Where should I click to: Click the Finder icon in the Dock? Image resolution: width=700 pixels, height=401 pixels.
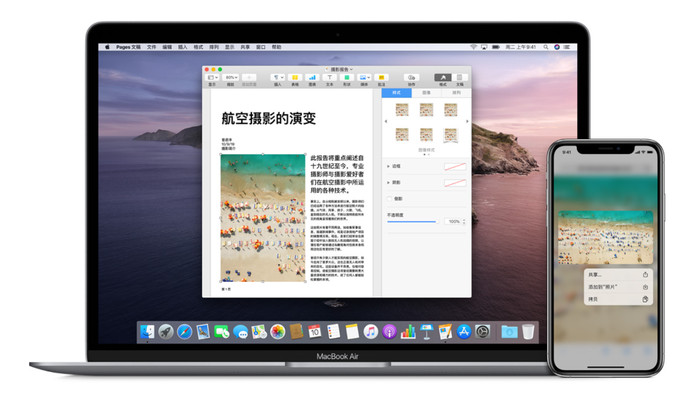[x=147, y=331]
